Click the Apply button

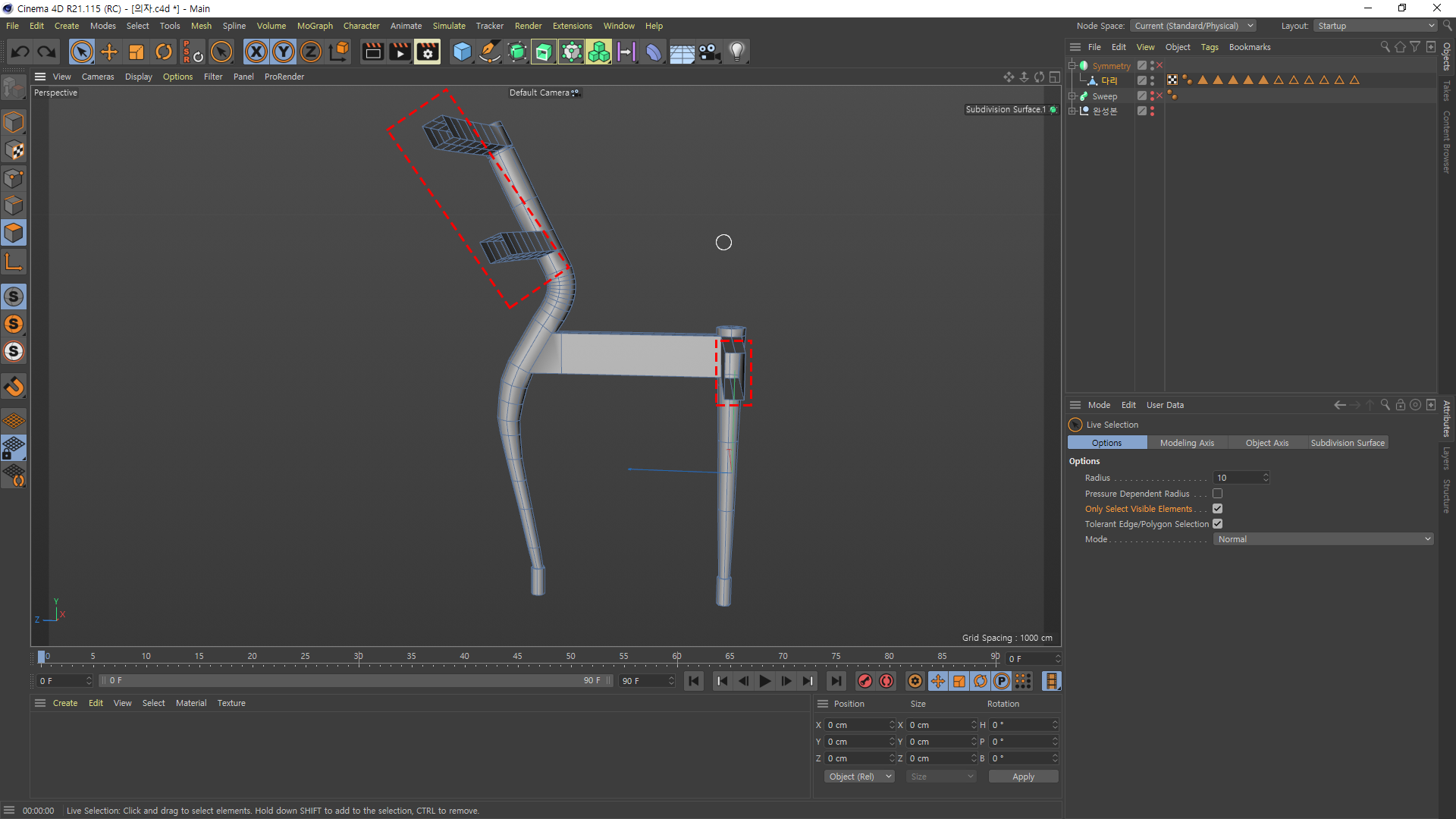[x=1023, y=777]
